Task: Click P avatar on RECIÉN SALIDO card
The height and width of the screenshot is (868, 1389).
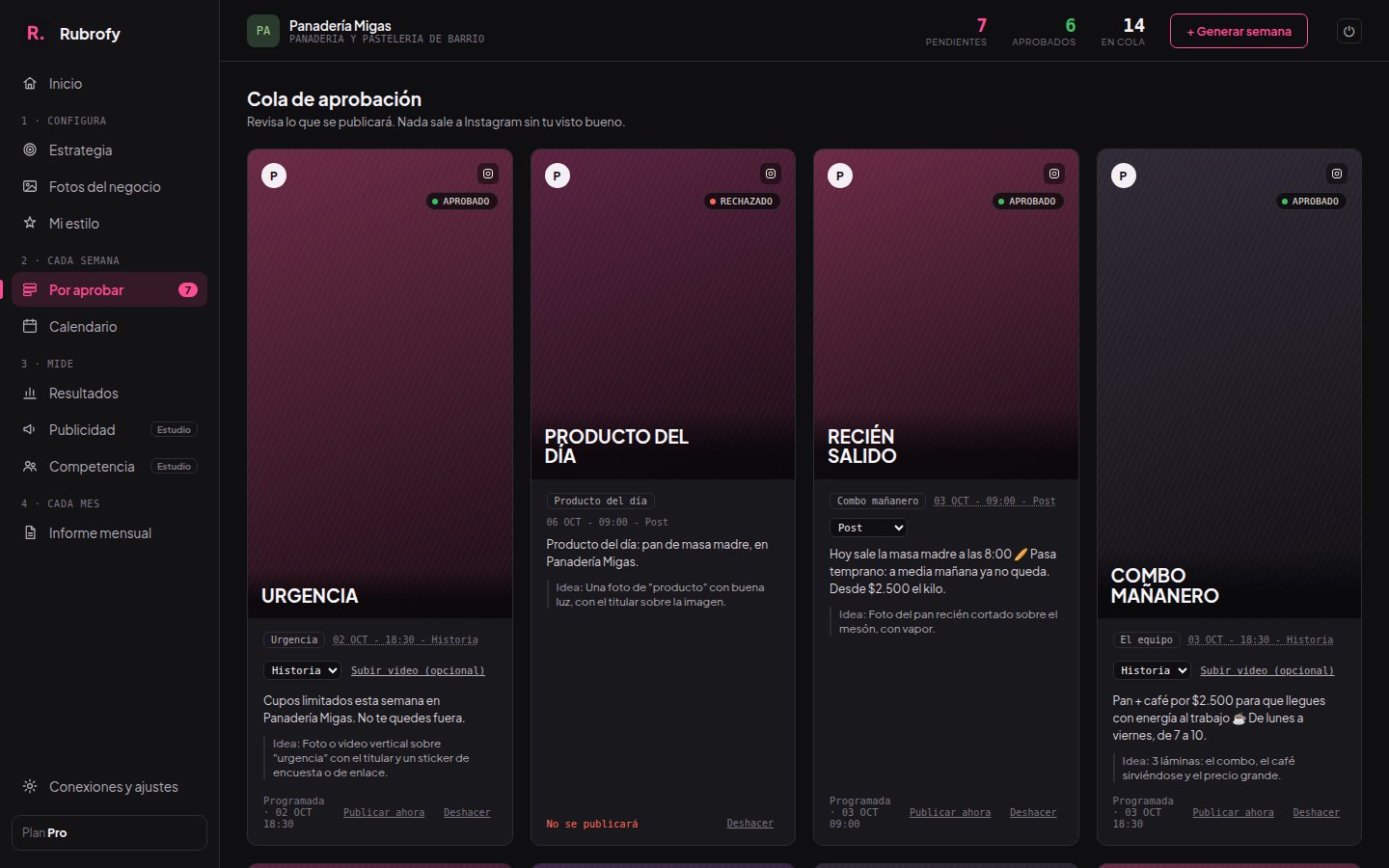Action: (x=840, y=176)
